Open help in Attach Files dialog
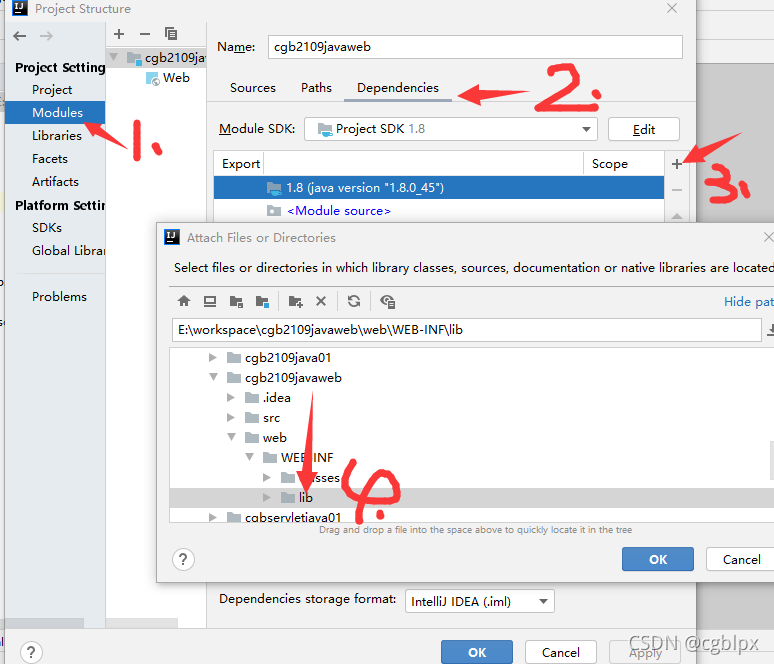Image resolution: width=774 pixels, height=664 pixels. click(183, 559)
